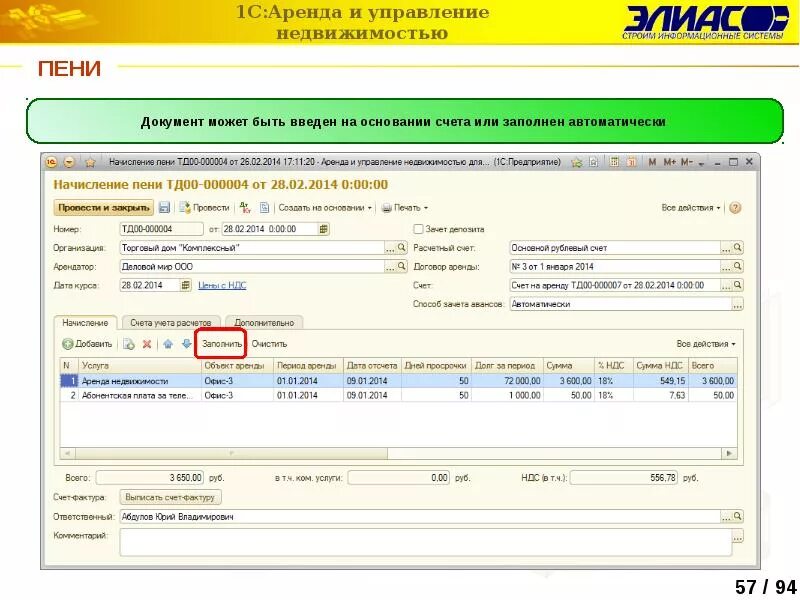The width and height of the screenshot is (800, 600).
Task: Click the Способ зачета авансов ellipsis button
Action: (x=738, y=305)
